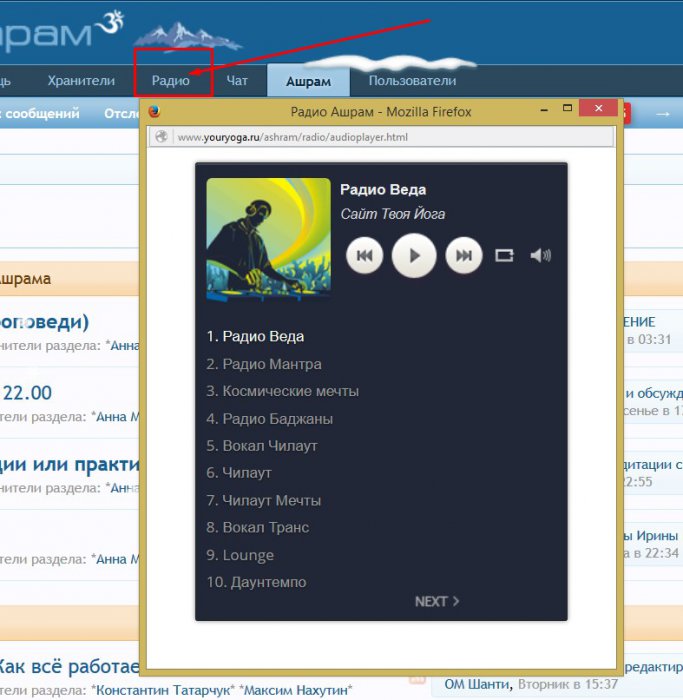The height and width of the screenshot is (700, 683).
Task: Click the Радио Веда album artwork
Action: [268, 239]
